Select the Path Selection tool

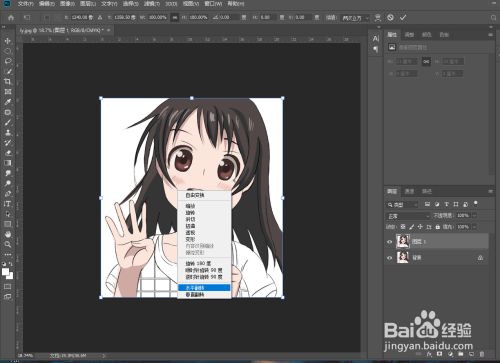(8, 214)
